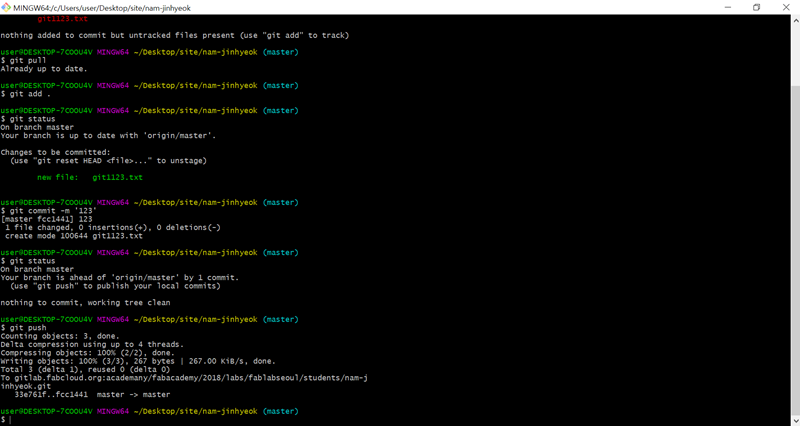Click the scrollbar down arrow
Image resolution: width=800 pixels, height=426 pixels.
[x=795, y=421]
